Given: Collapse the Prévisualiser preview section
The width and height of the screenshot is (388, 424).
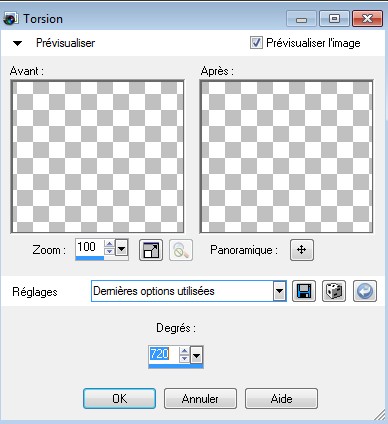Looking at the screenshot, I should (x=17, y=43).
